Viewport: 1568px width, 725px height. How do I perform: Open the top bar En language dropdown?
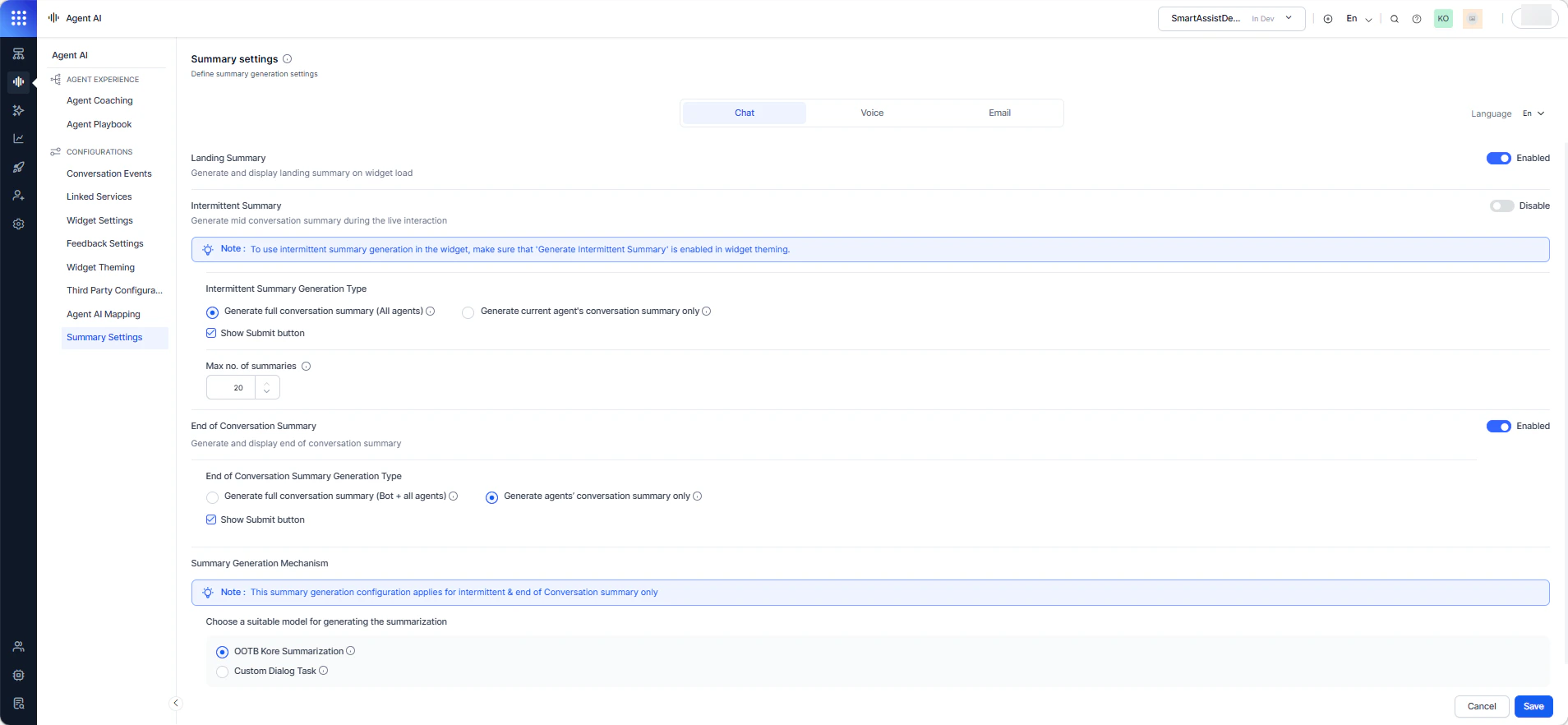(x=1359, y=19)
